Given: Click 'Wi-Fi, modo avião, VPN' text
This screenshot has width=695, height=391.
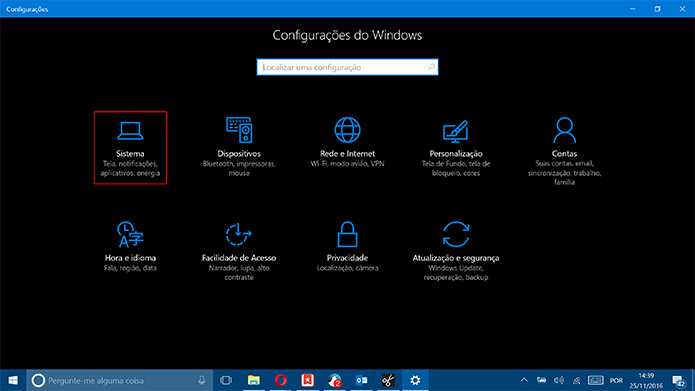Looking at the screenshot, I should pos(348,164).
